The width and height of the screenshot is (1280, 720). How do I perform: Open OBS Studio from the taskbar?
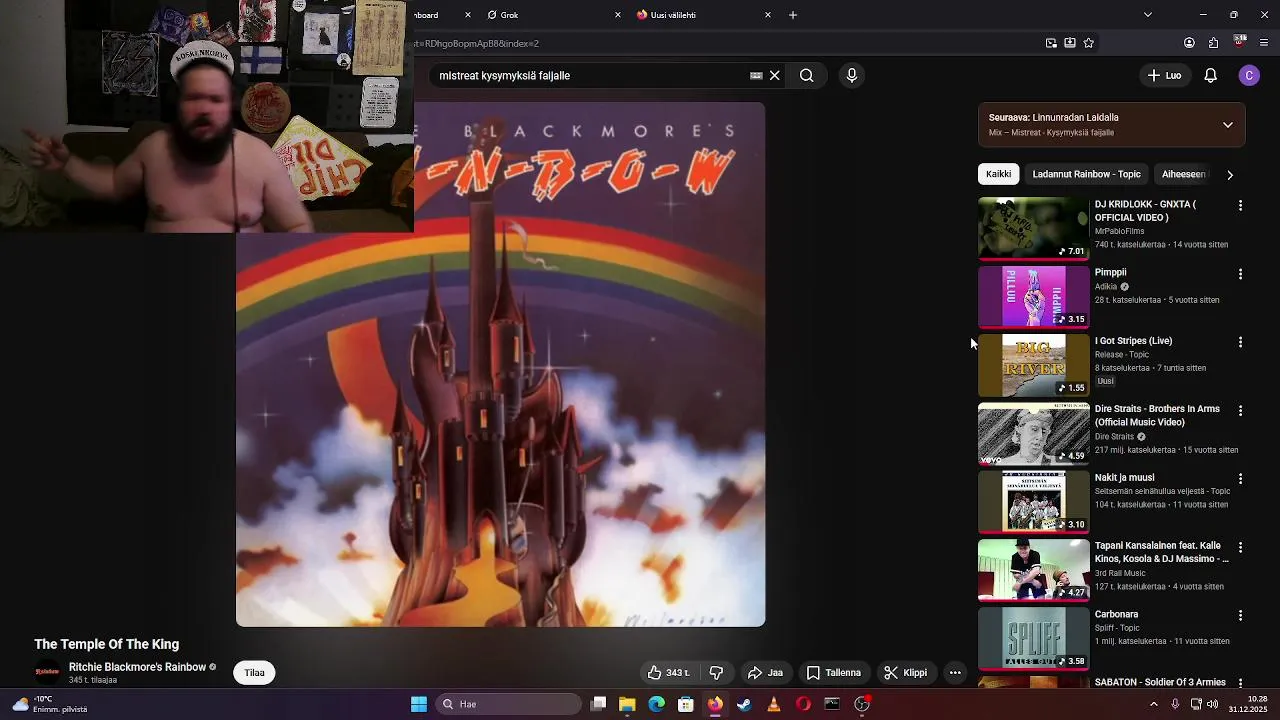click(862, 704)
